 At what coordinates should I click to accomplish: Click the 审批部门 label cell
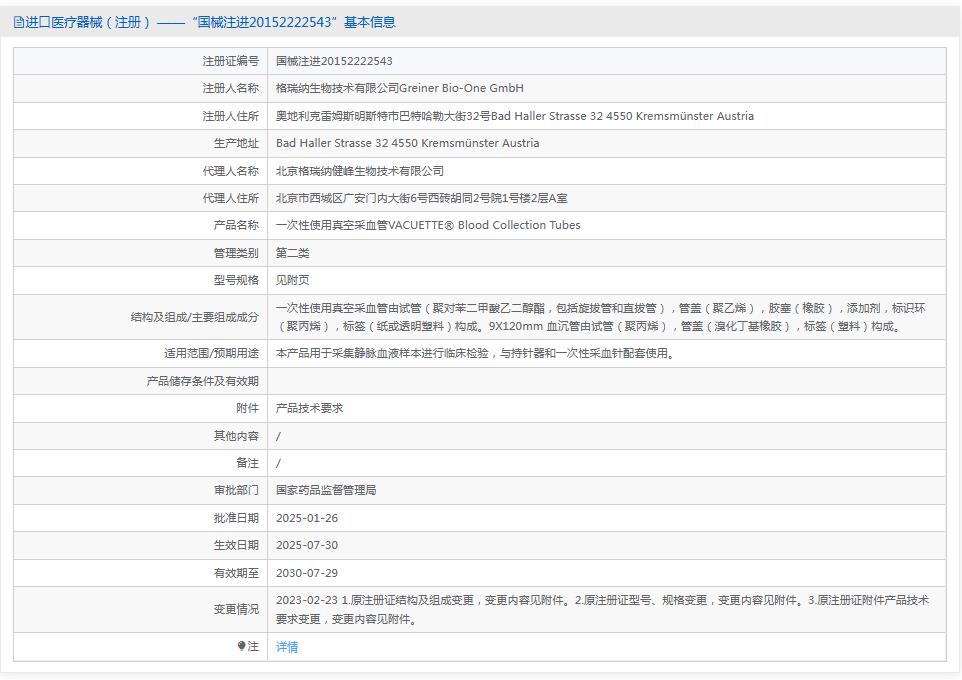coord(140,490)
